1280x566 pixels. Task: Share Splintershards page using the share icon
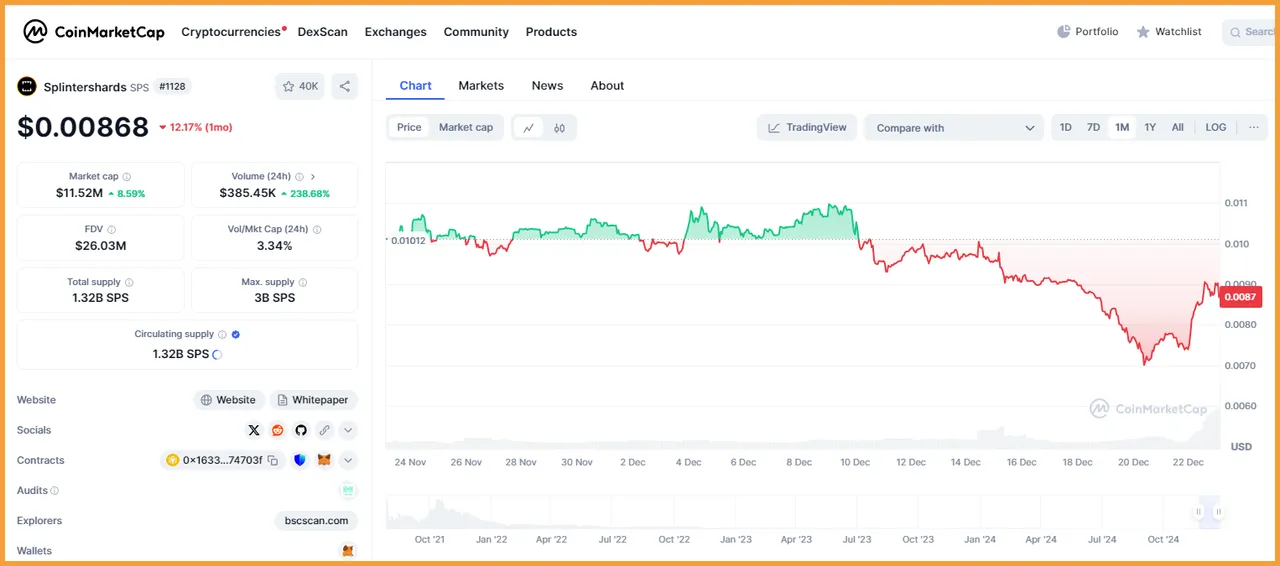pyautogui.click(x=344, y=86)
